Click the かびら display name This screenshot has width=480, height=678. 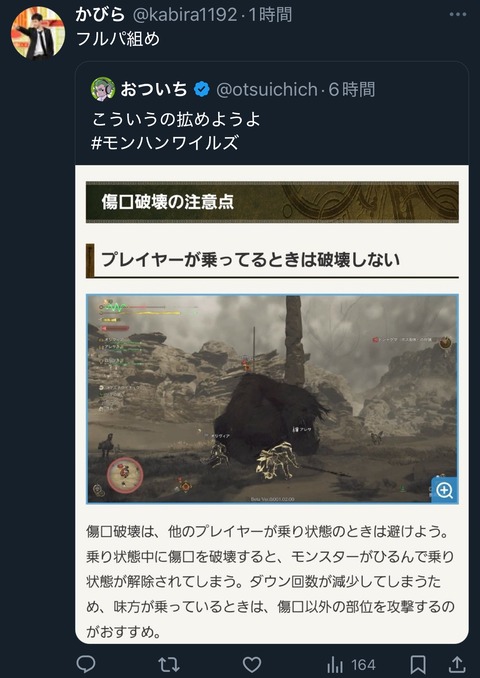coord(100,15)
